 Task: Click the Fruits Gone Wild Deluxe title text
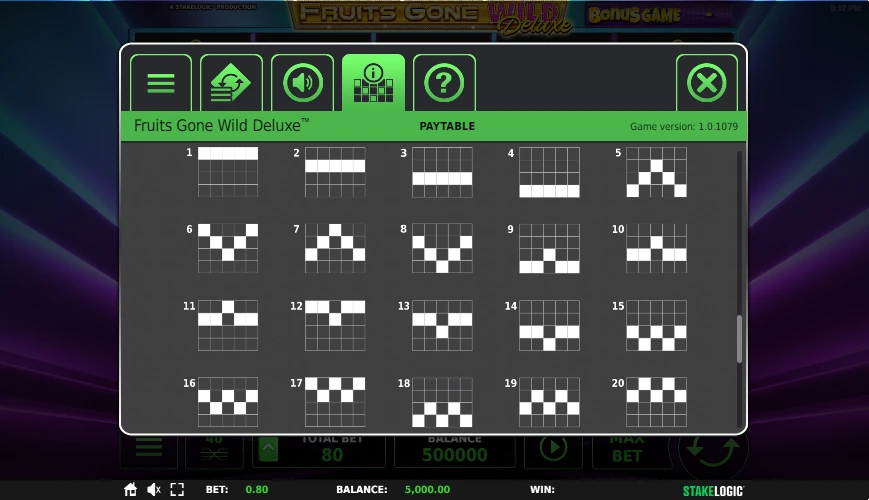coord(221,125)
